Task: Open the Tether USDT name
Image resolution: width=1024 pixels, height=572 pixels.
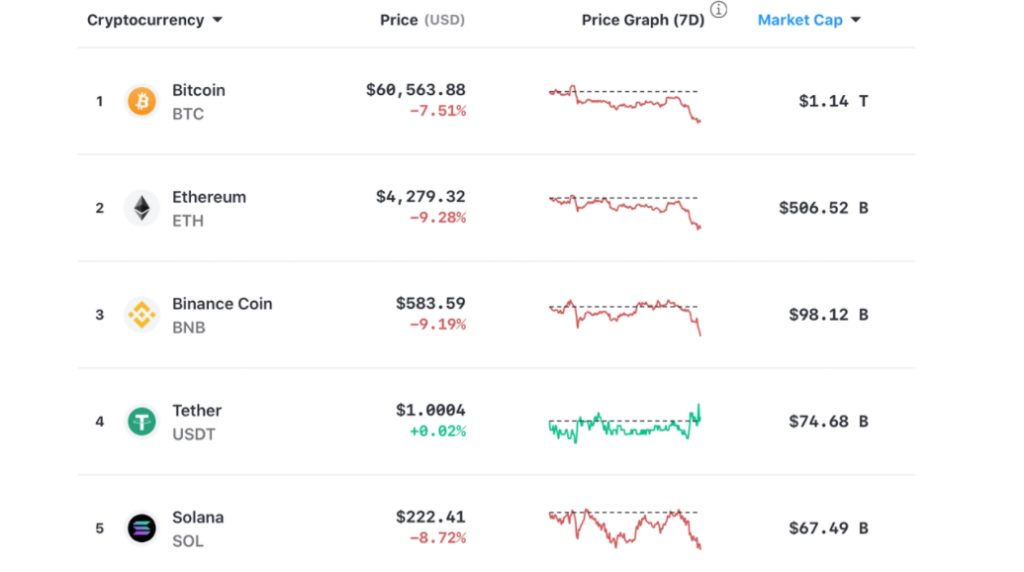Action: (197, 422)
